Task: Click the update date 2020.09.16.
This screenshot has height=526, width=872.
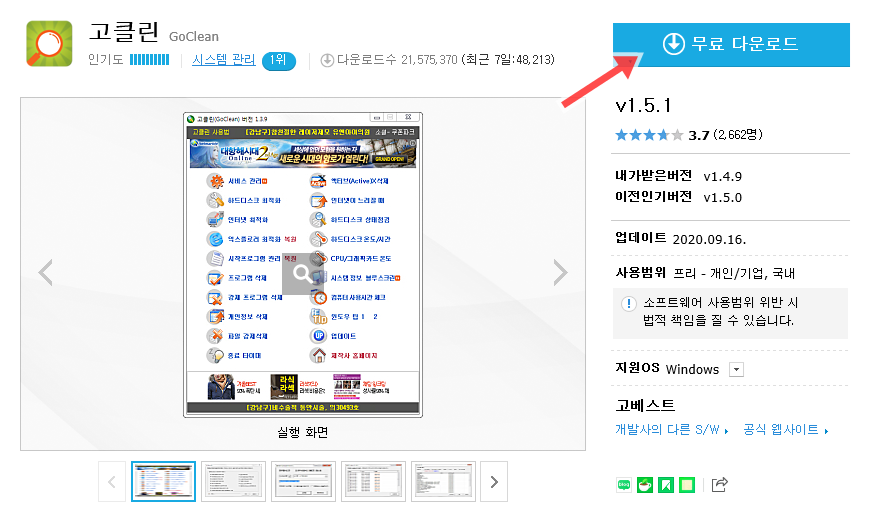Action: coord(709,239)
